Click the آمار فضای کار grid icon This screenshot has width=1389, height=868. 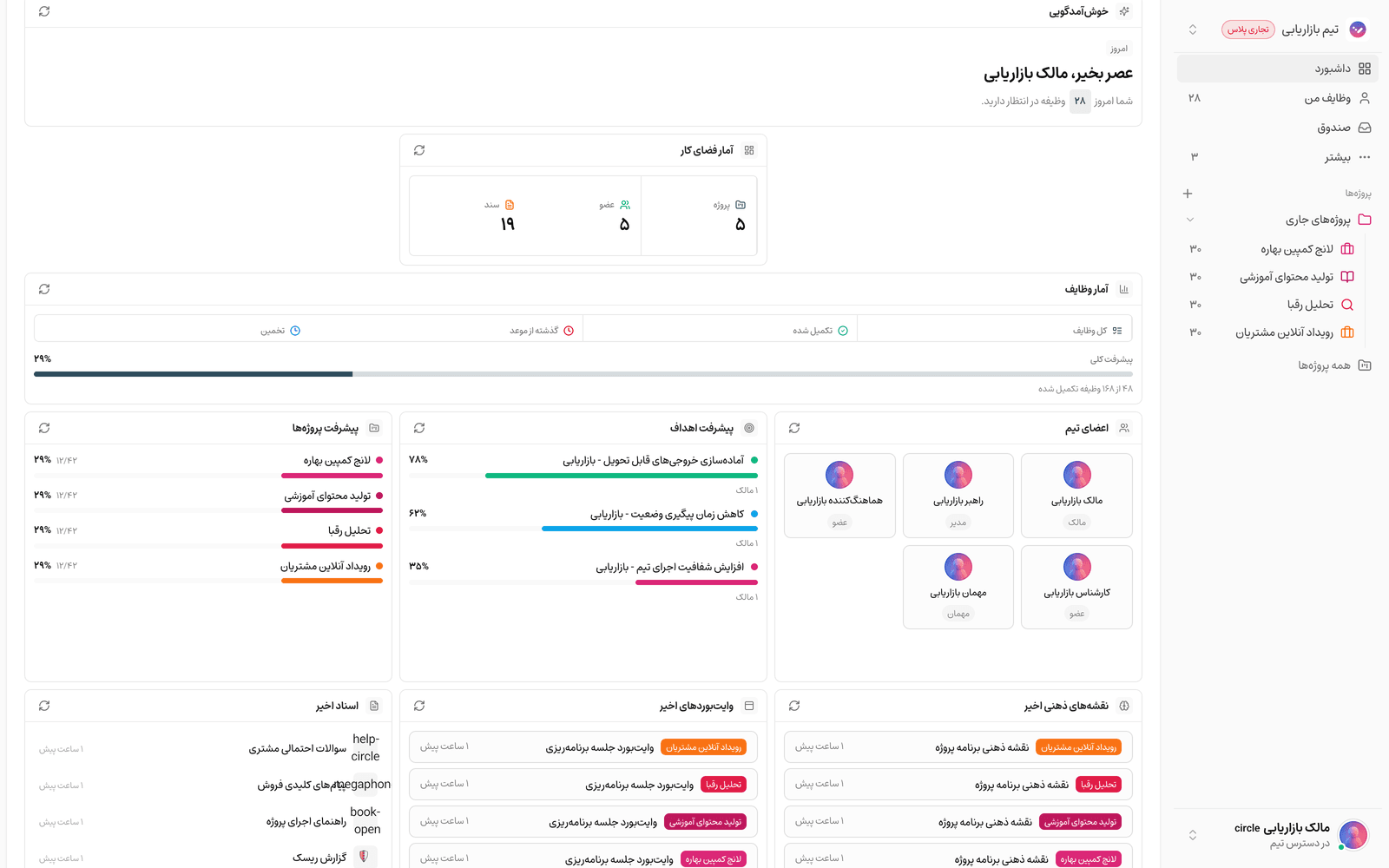coord(749,150)
